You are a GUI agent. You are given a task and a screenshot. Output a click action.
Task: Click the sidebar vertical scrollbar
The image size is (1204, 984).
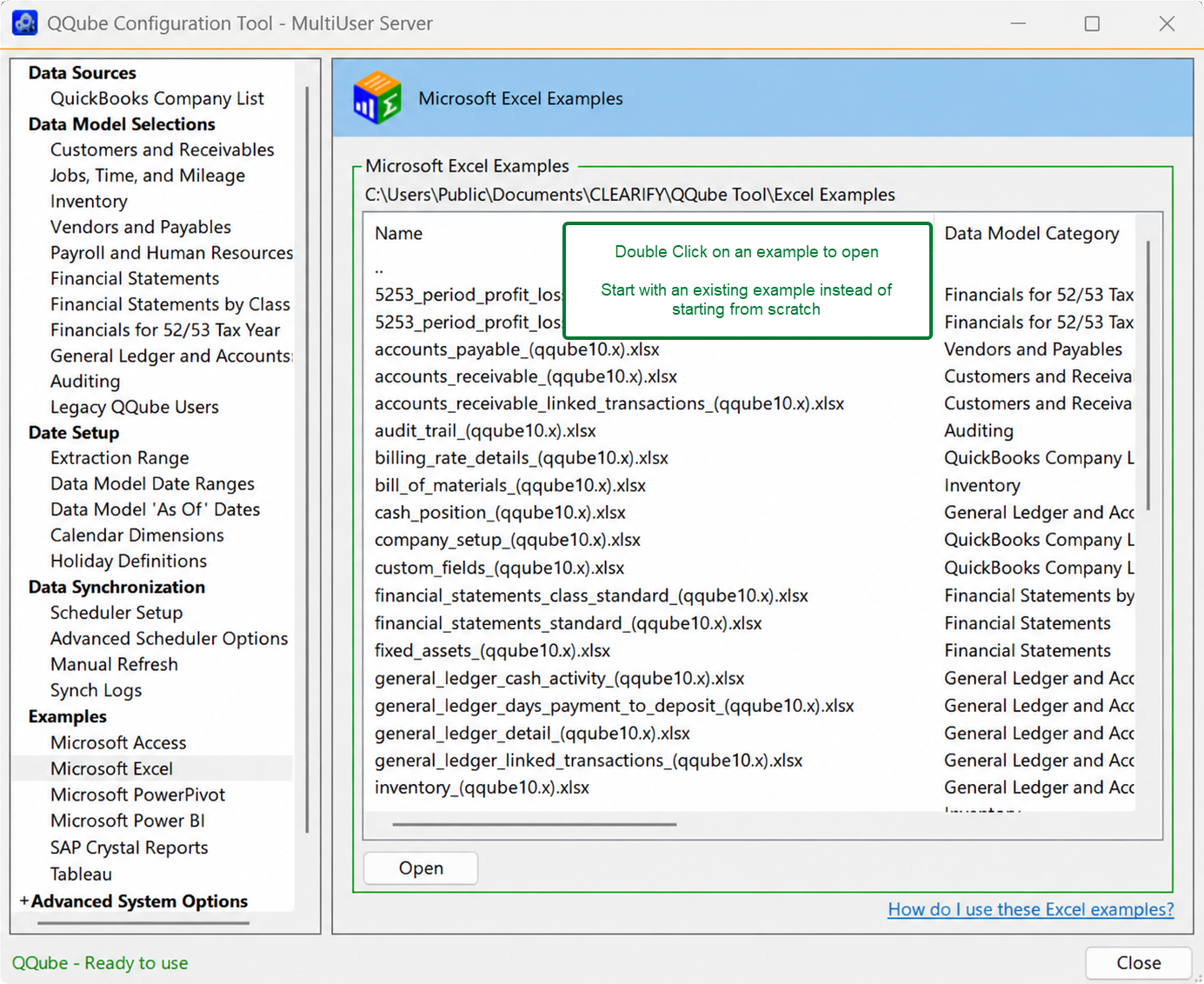pos(307,459)
